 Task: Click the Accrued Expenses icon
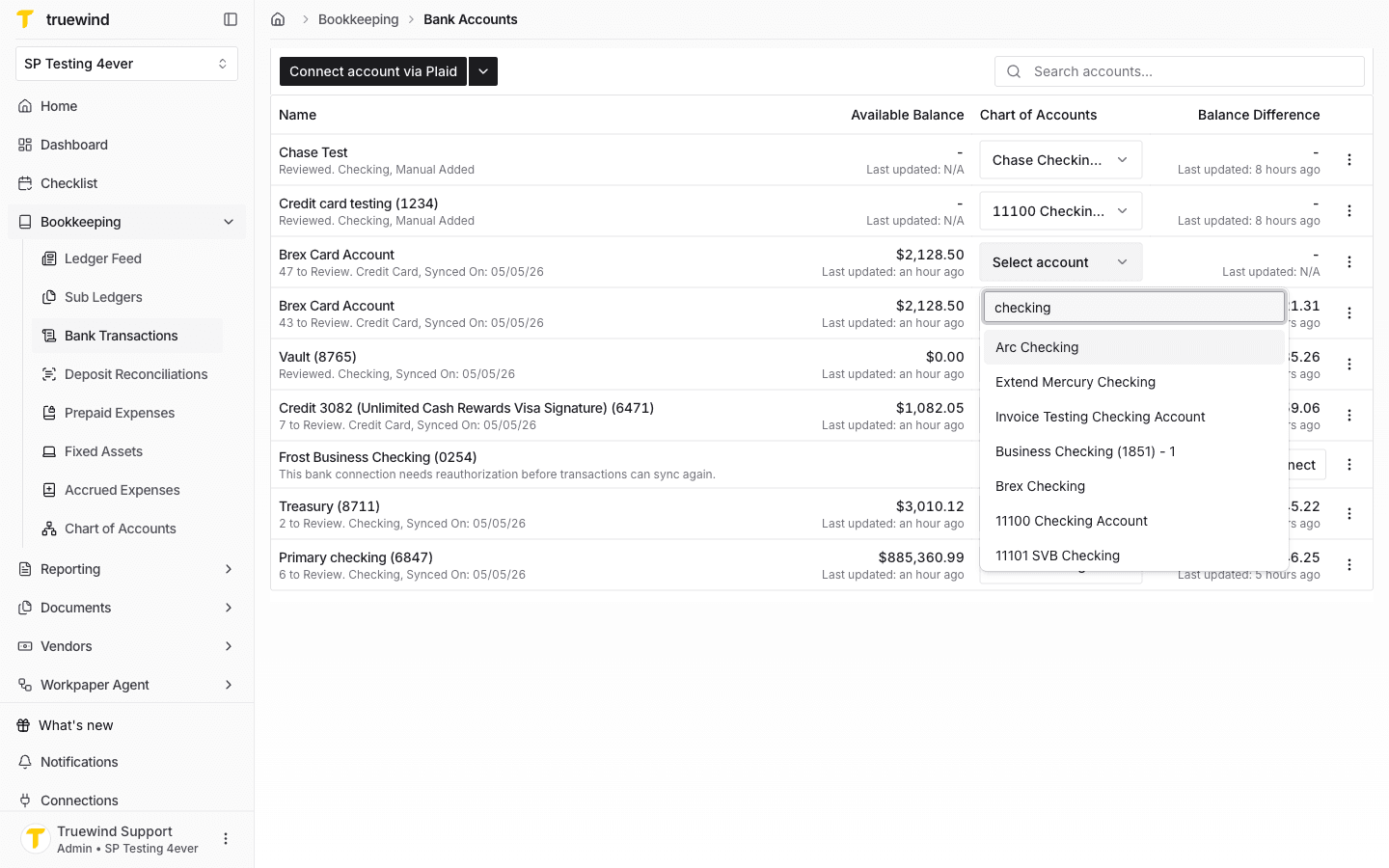tap(49, 490)
